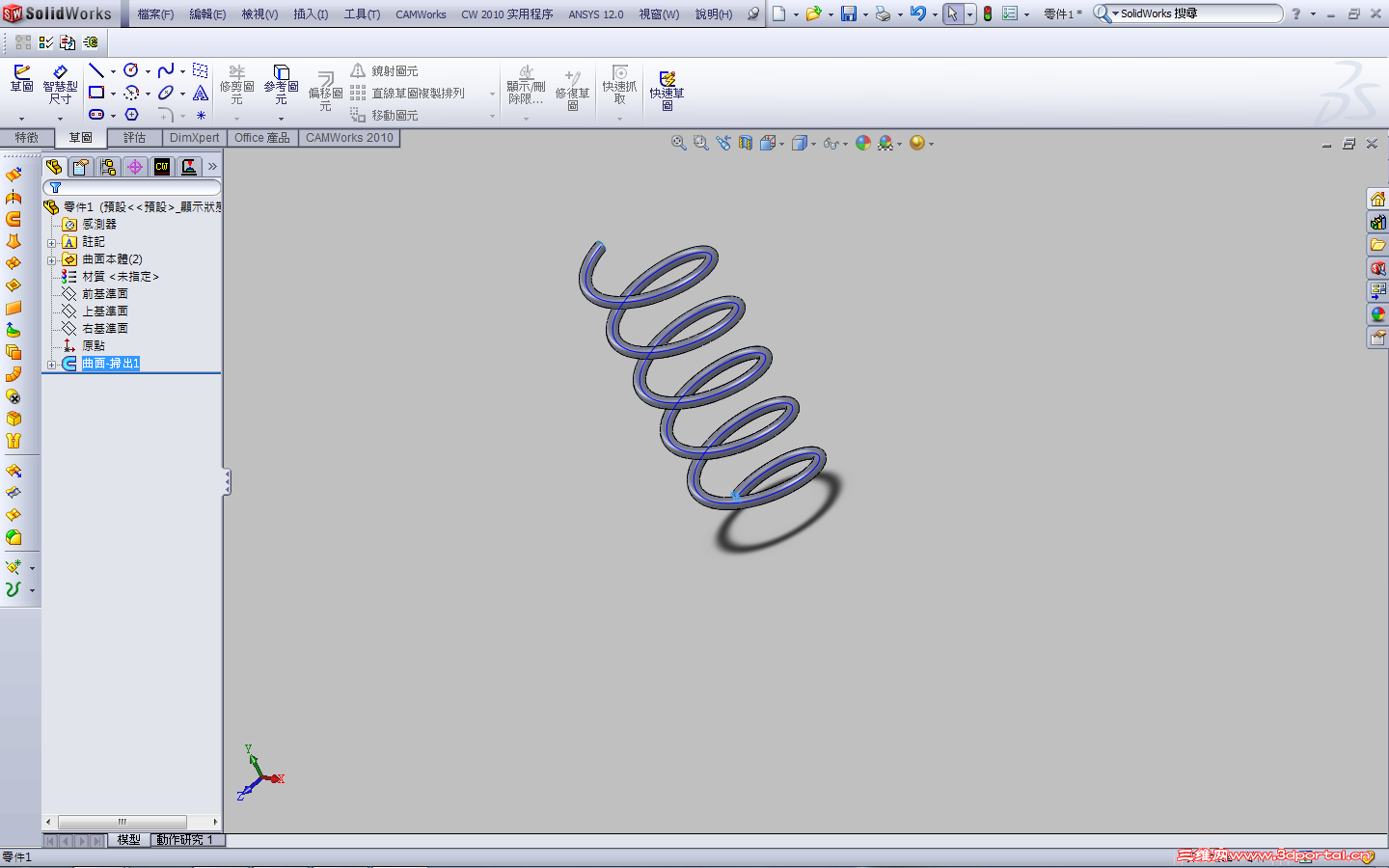1389x868 pixels.
Task: Pick the sketch Text (A) tool
Action: pos(201,93)
